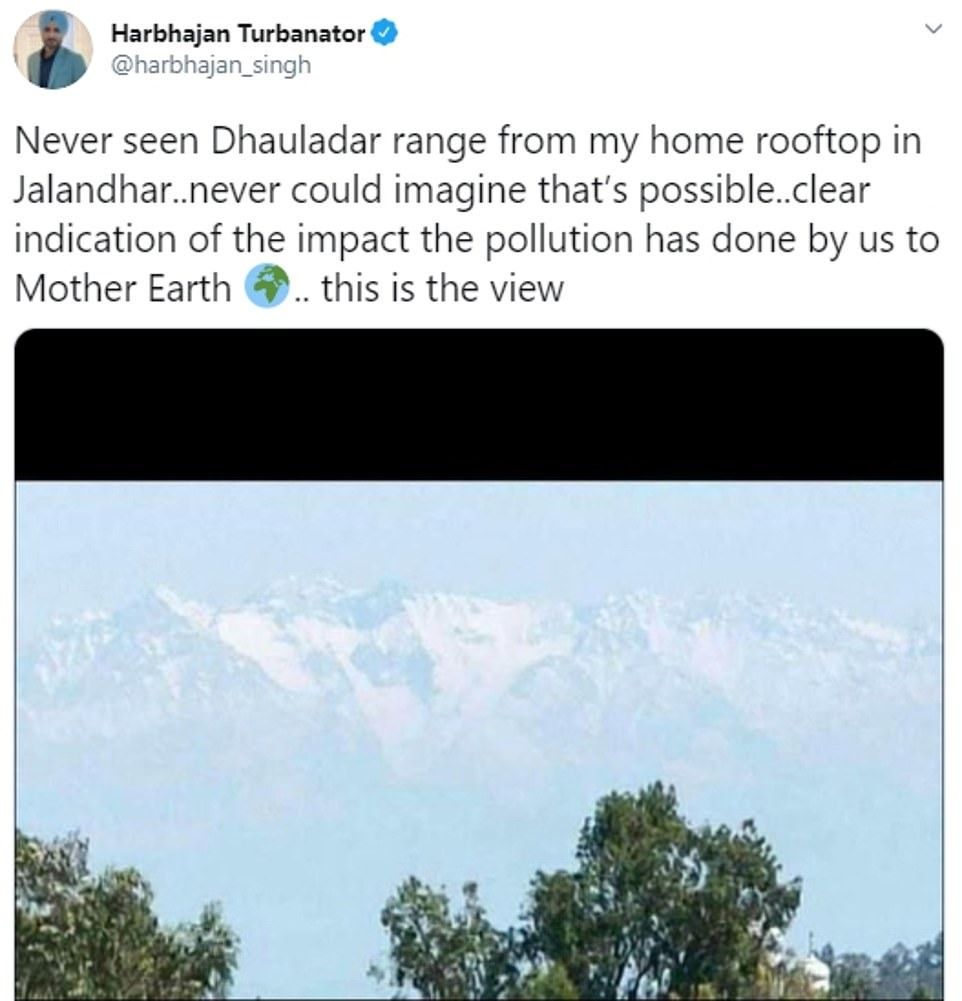Viewport: 962px width, 1001px height.
Task: Open the Harbhajan Turbanator profile name
Action: [x=237, y=34]
